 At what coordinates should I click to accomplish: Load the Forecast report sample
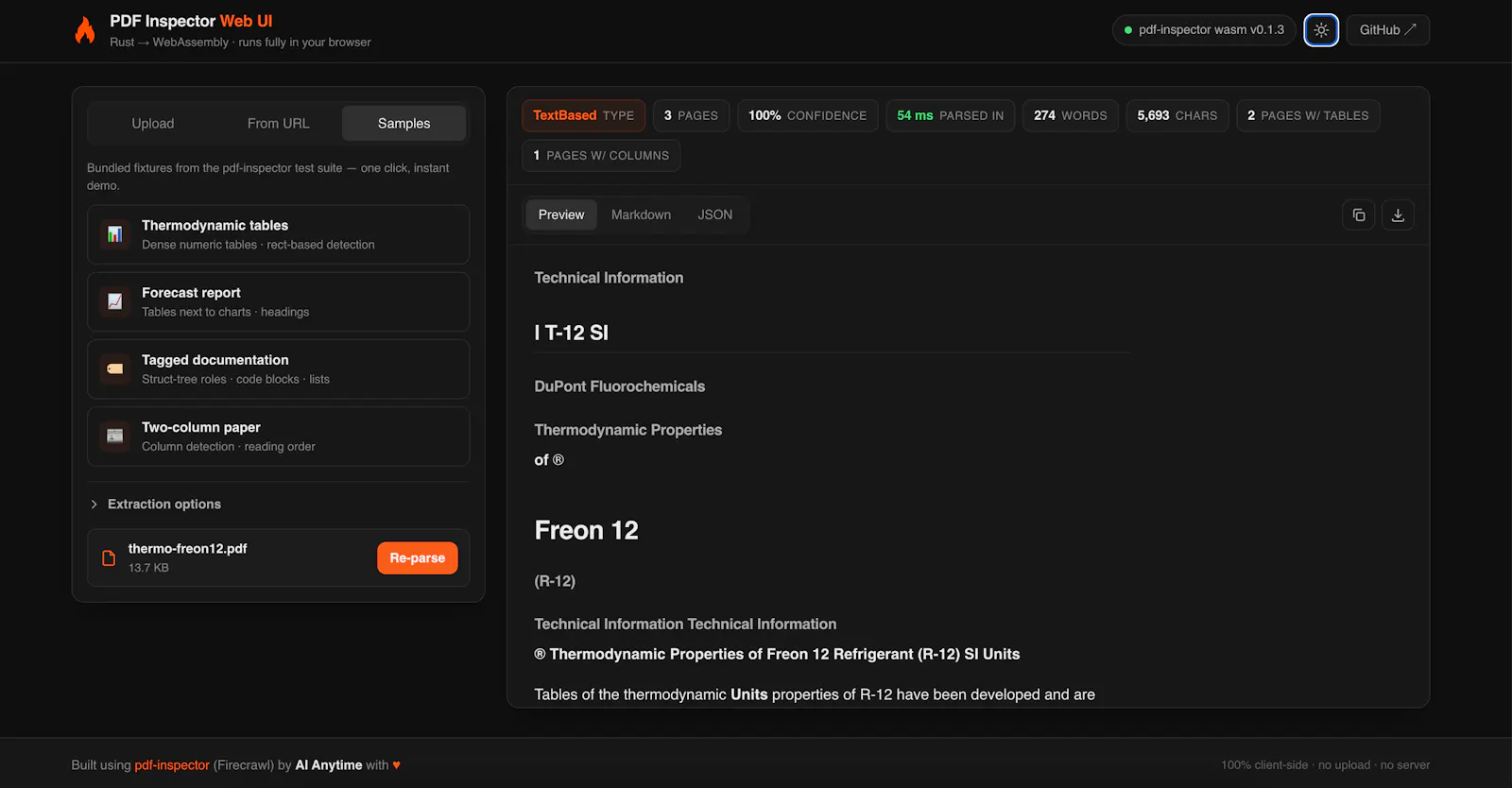click(x=278, y=301)
